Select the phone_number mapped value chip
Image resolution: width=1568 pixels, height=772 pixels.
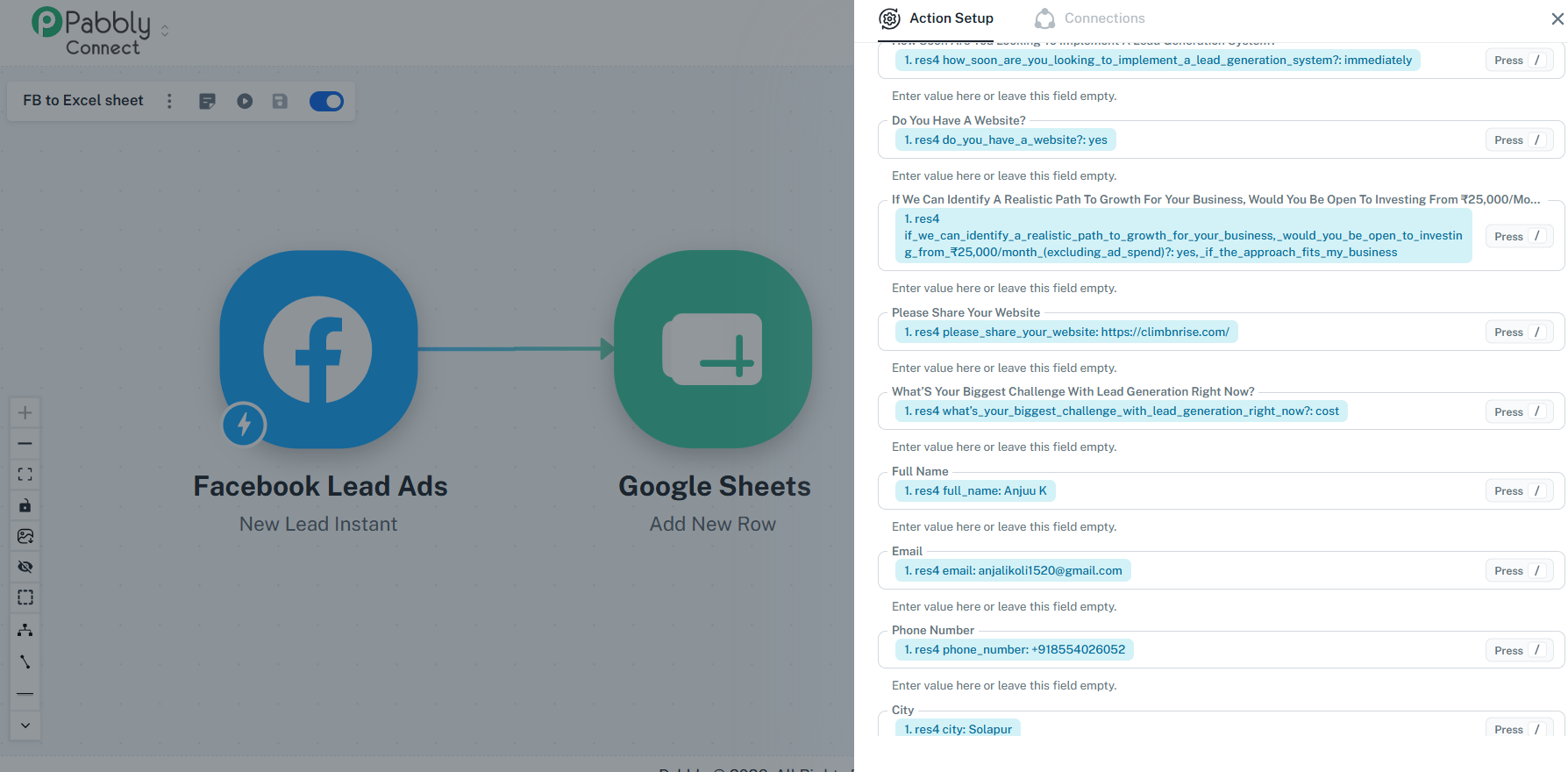click(x=1015, y=650)
